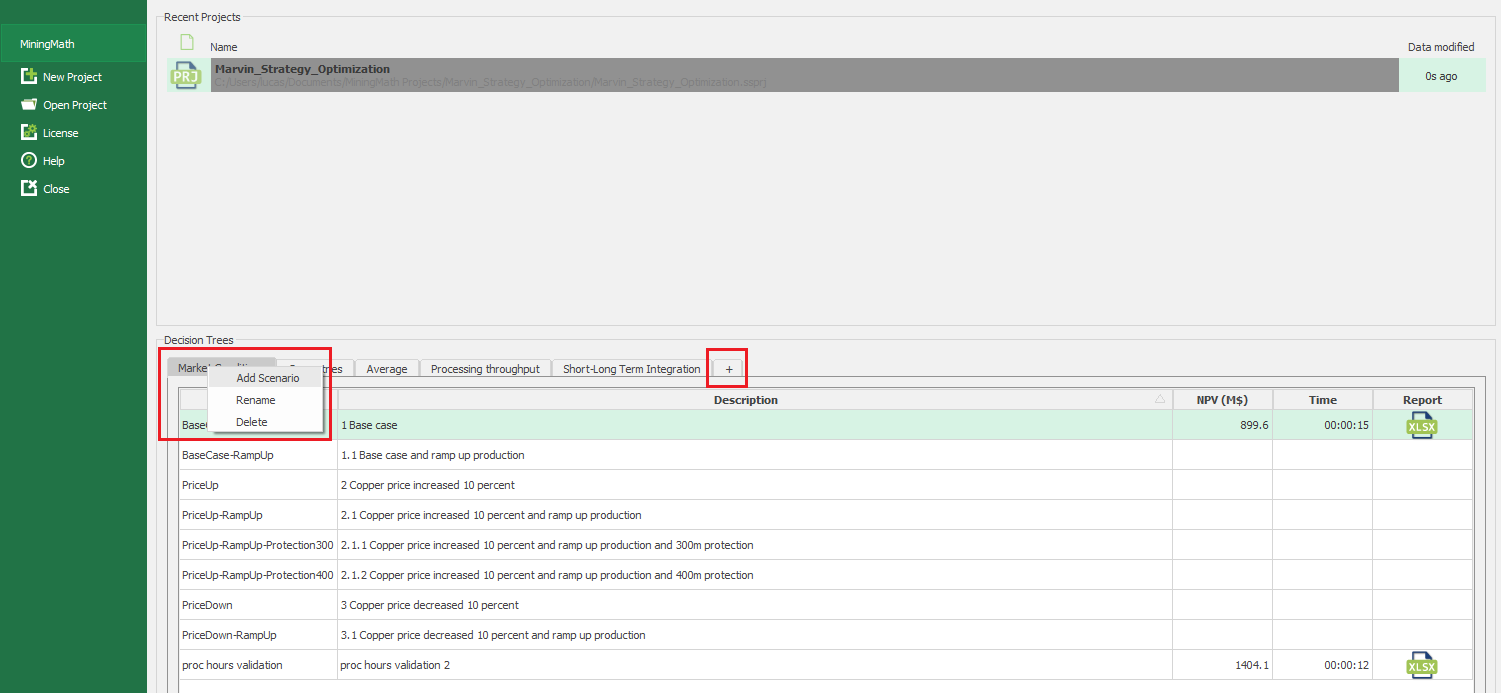Viewport: 1501px width, 693px height.
Task: Click the Help question mark icon
Action: pos(29,161)
